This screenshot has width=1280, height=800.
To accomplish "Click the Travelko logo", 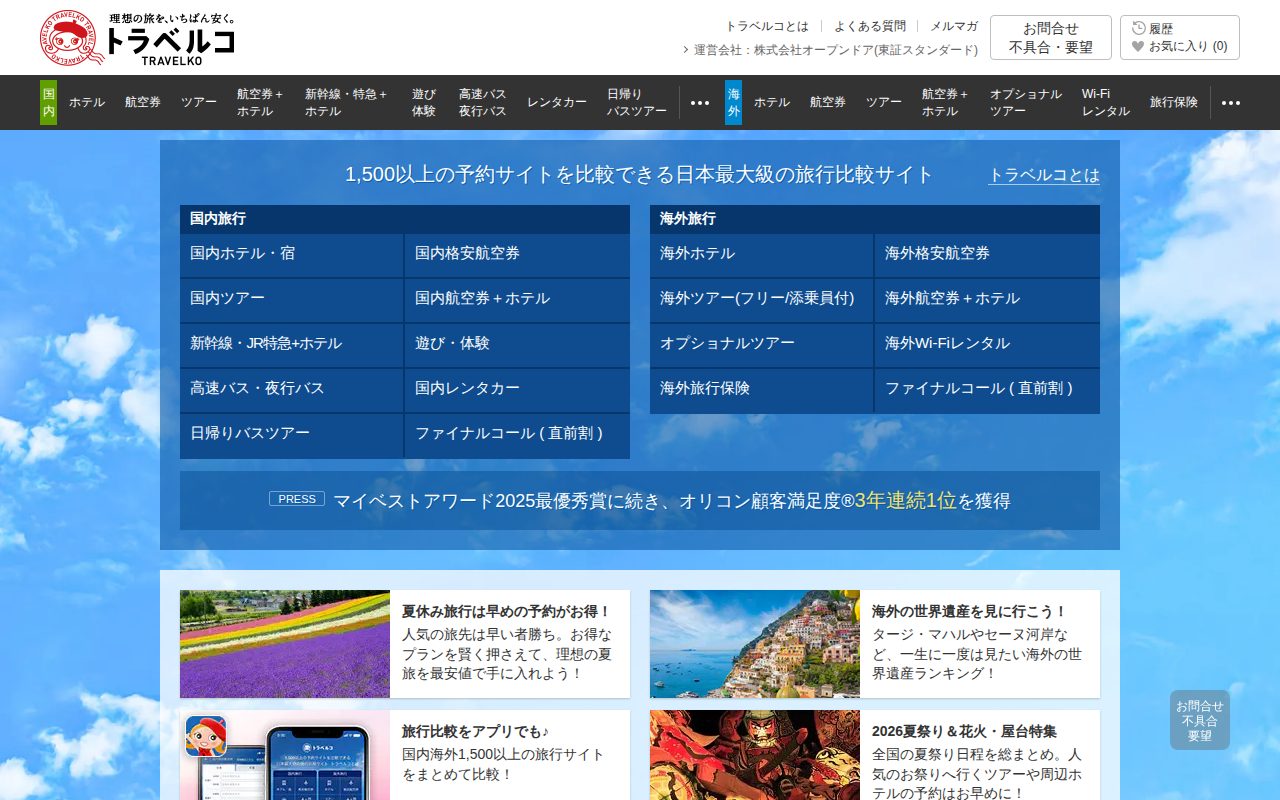I will 138,38.
